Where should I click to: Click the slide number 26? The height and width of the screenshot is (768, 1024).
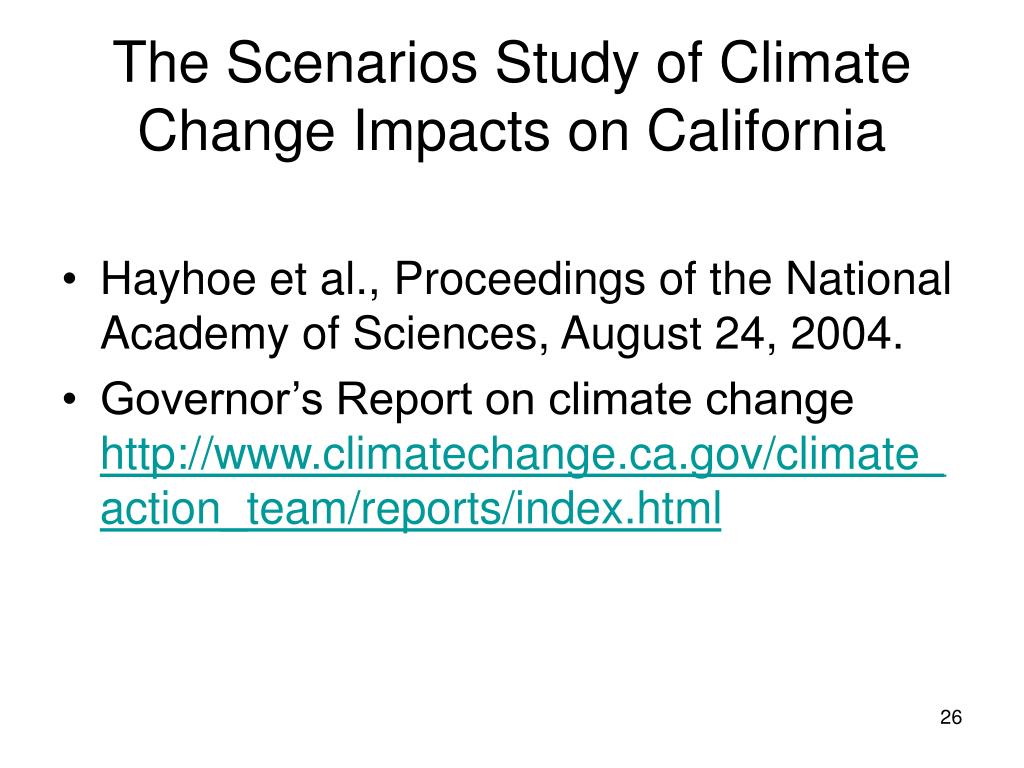[x=951, y=717]
